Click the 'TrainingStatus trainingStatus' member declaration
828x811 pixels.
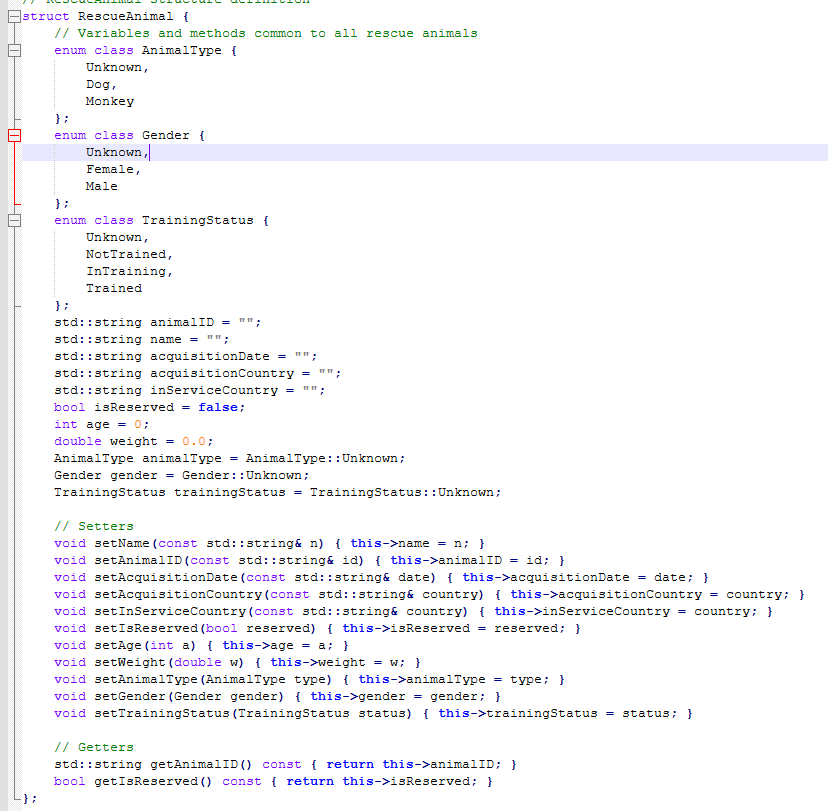[277, 492]
